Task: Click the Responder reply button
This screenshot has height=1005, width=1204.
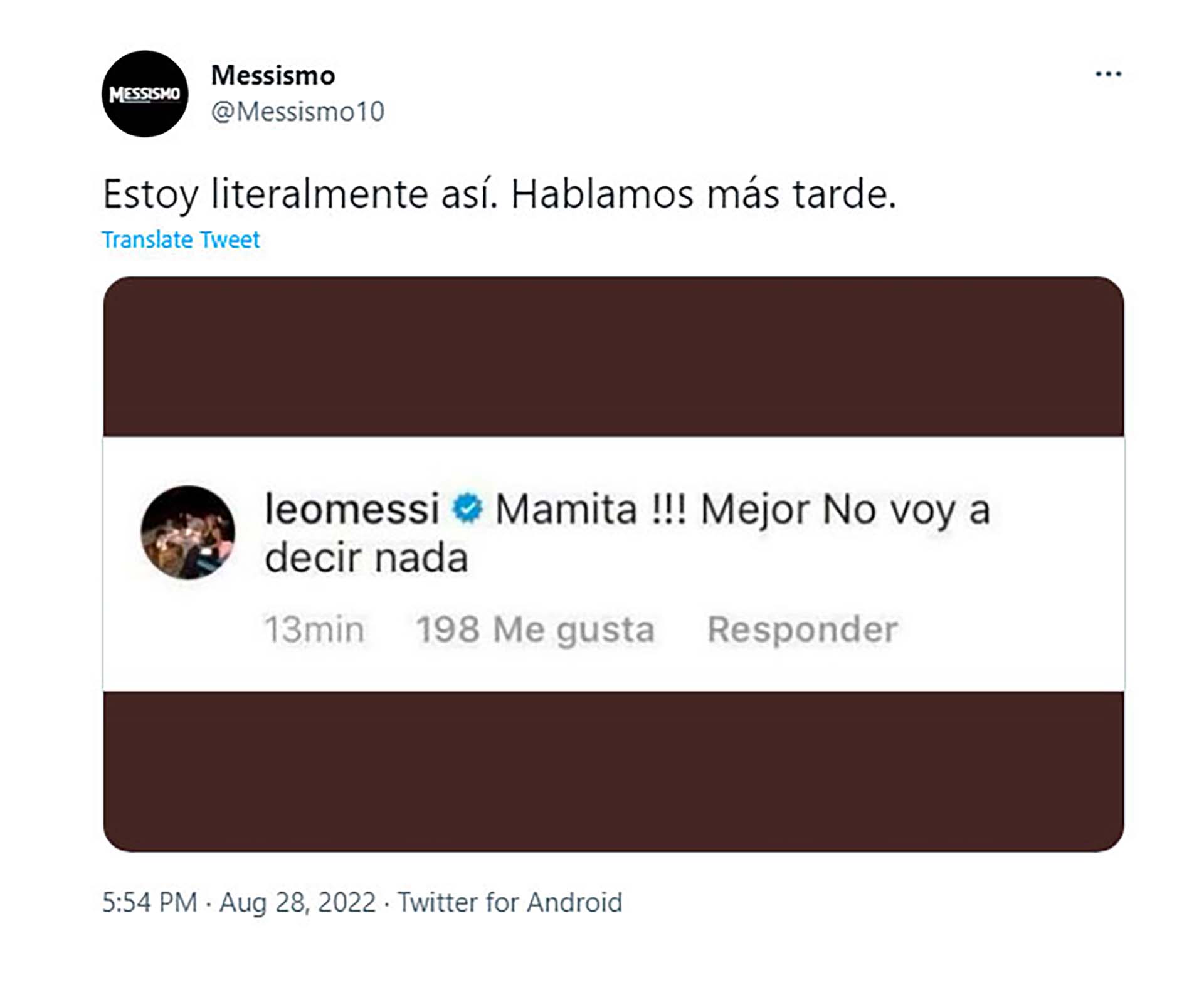Action: coord(803,629)
